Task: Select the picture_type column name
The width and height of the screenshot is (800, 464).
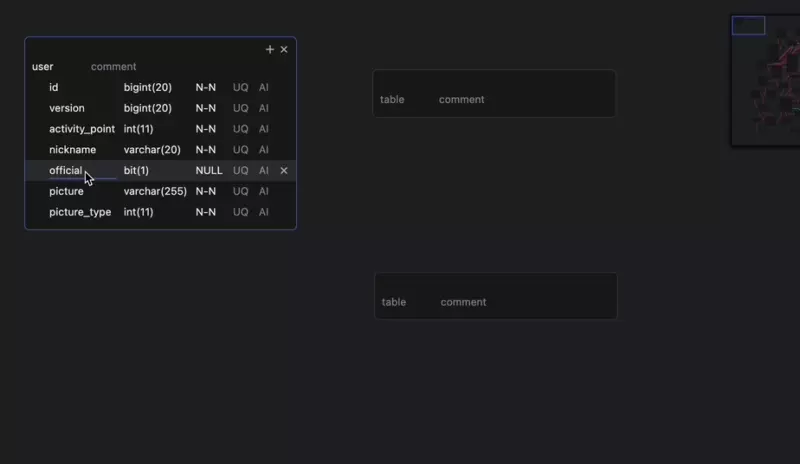Action: (x=80, y=212)
